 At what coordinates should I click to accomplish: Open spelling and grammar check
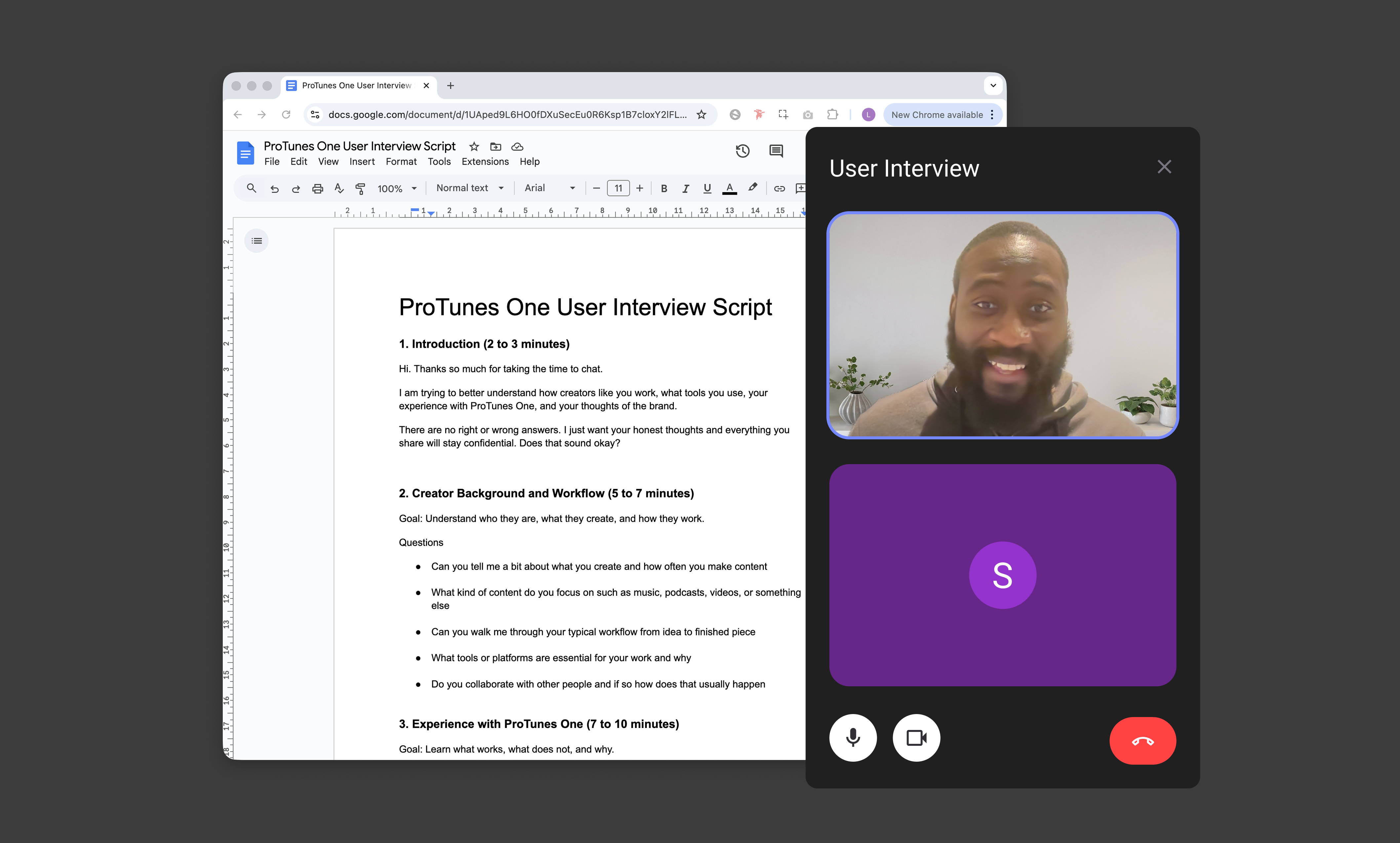coord(339,188)
